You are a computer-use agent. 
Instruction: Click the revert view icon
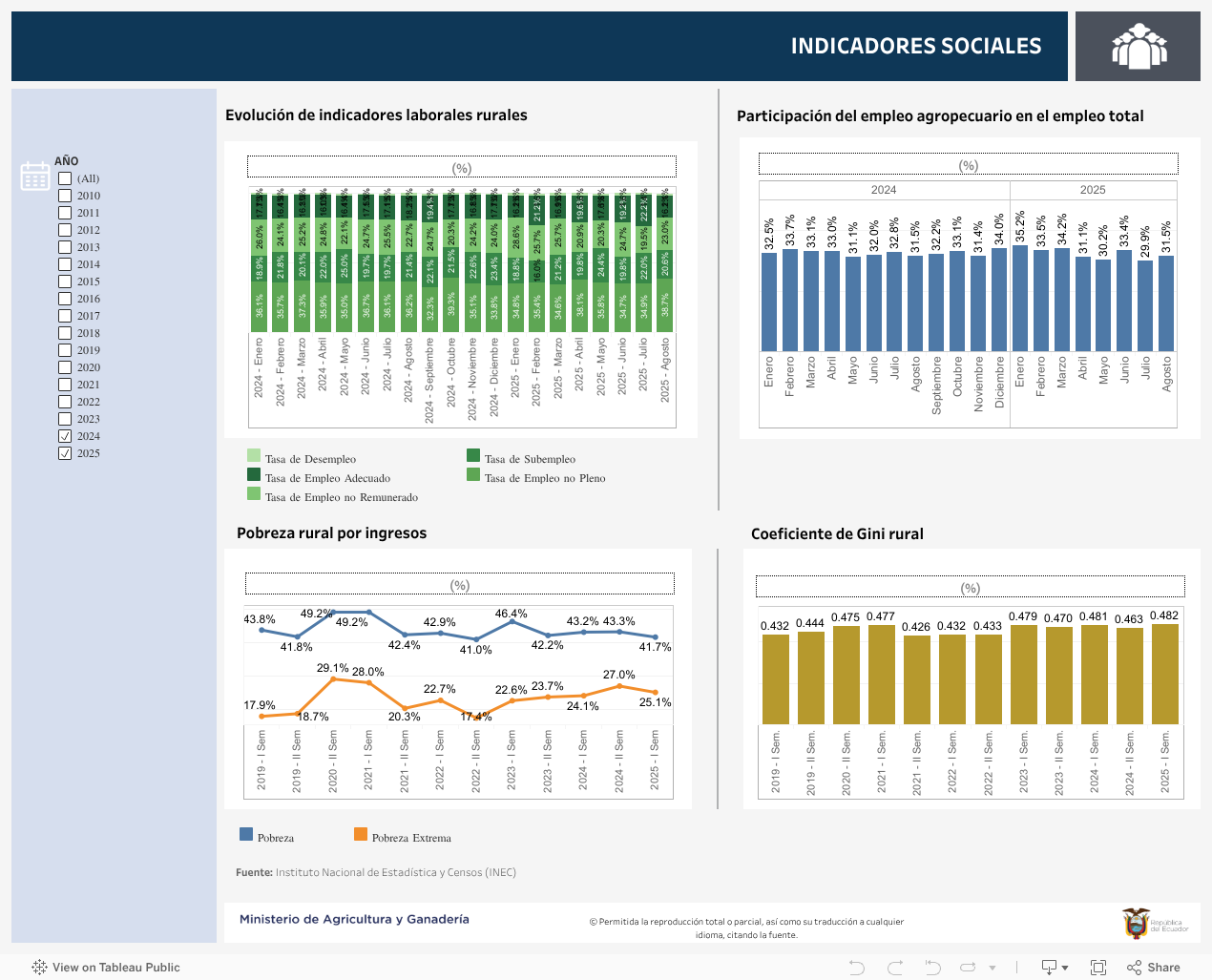coord(932,968)
